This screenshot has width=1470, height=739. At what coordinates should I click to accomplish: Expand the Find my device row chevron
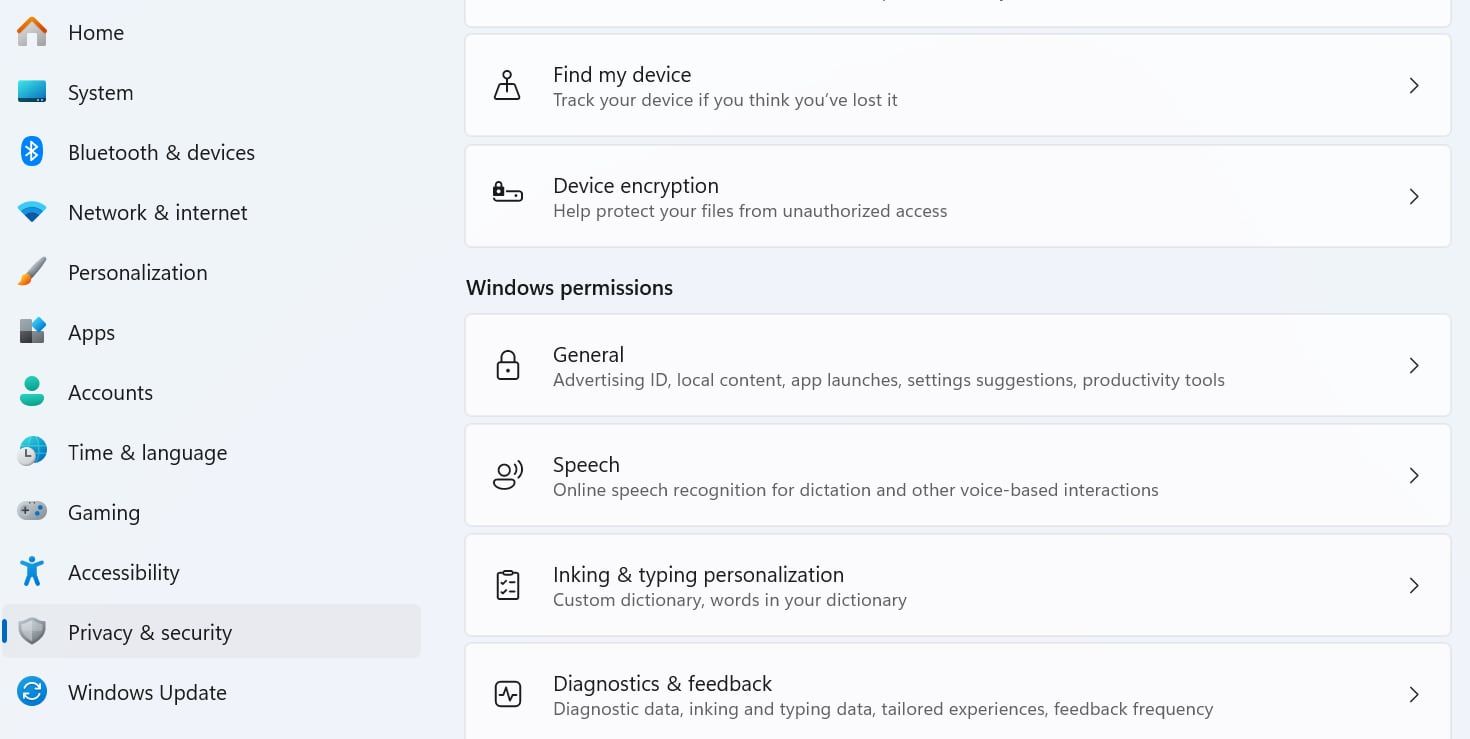pos(1414,86)
